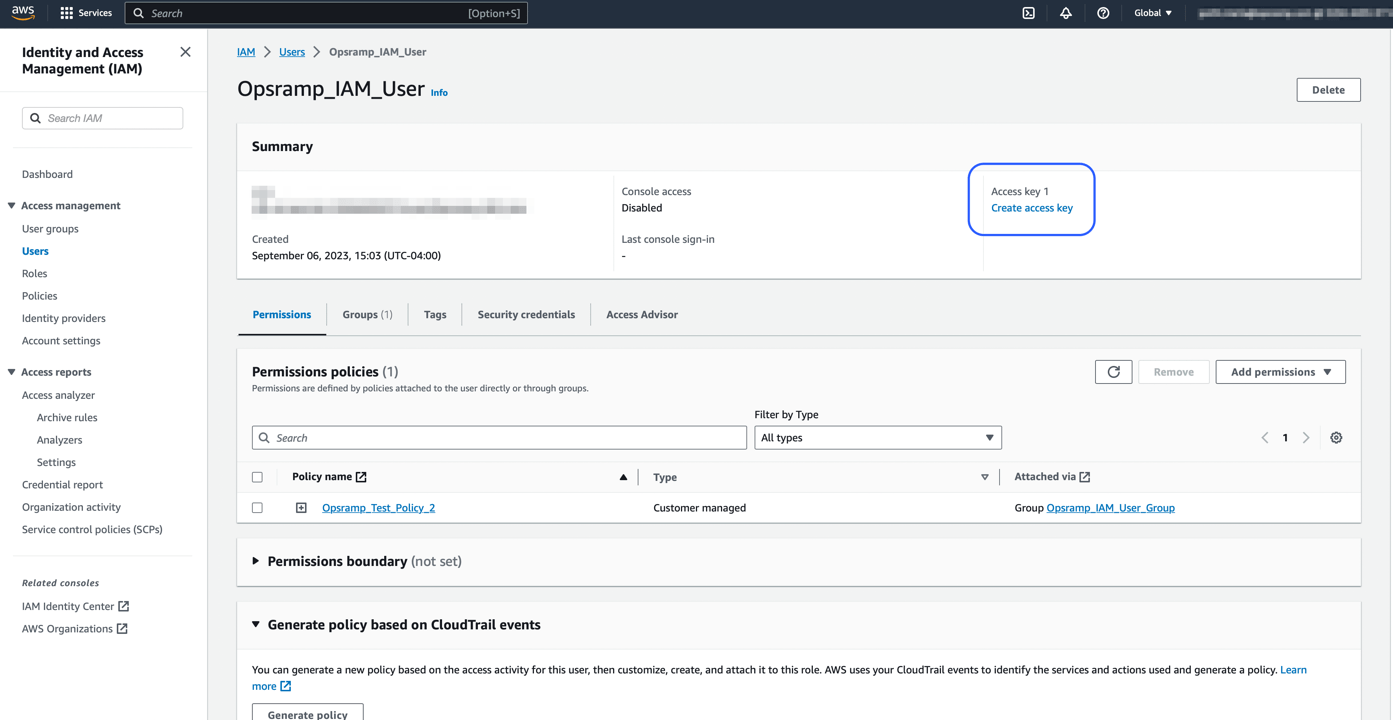The image size is (1393, 720).
Task: Switch to the Security credentials tab
Action: pos(525,314)
